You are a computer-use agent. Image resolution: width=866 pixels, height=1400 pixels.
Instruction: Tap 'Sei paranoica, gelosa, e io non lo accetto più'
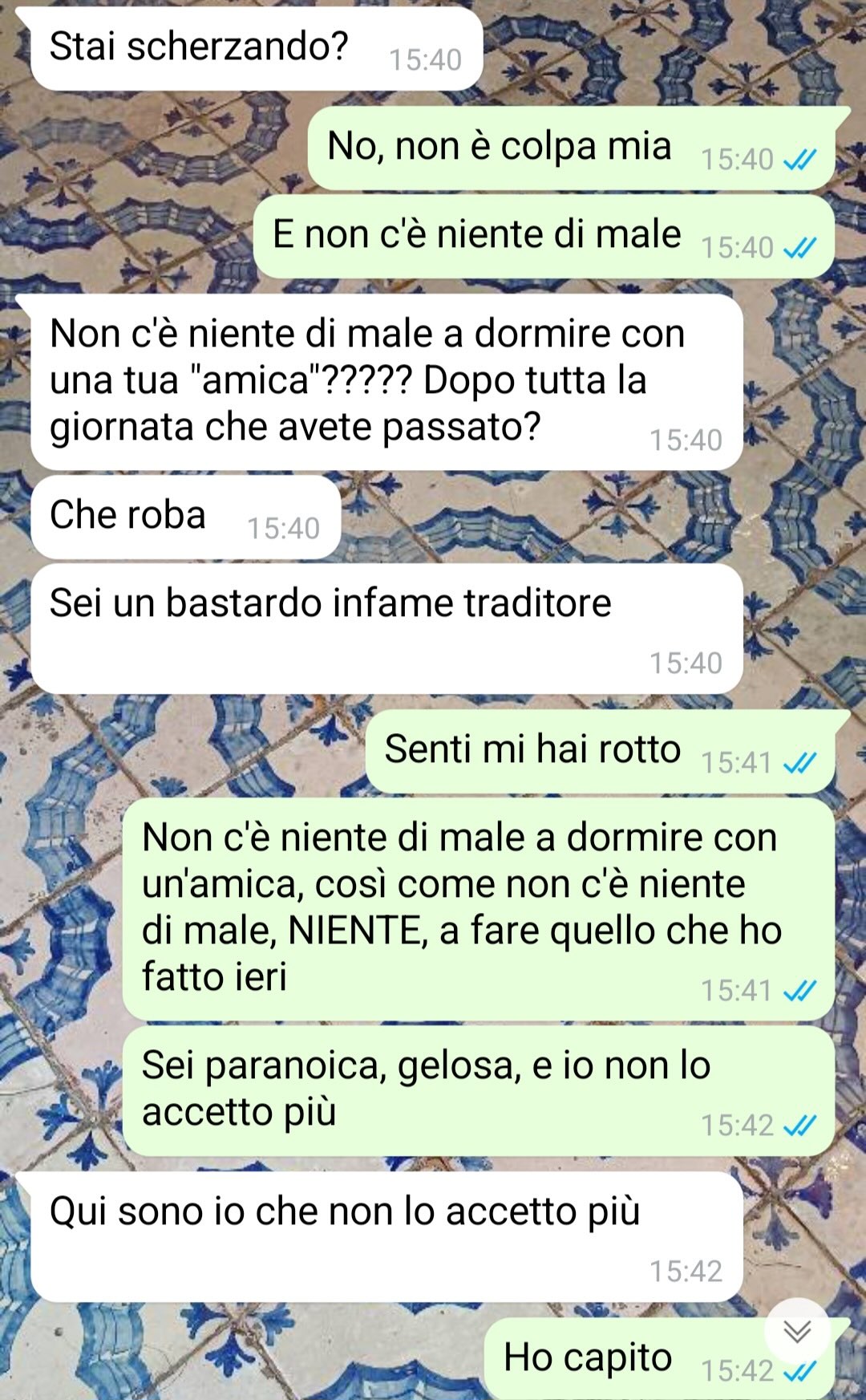click(x=478, y=1090)
